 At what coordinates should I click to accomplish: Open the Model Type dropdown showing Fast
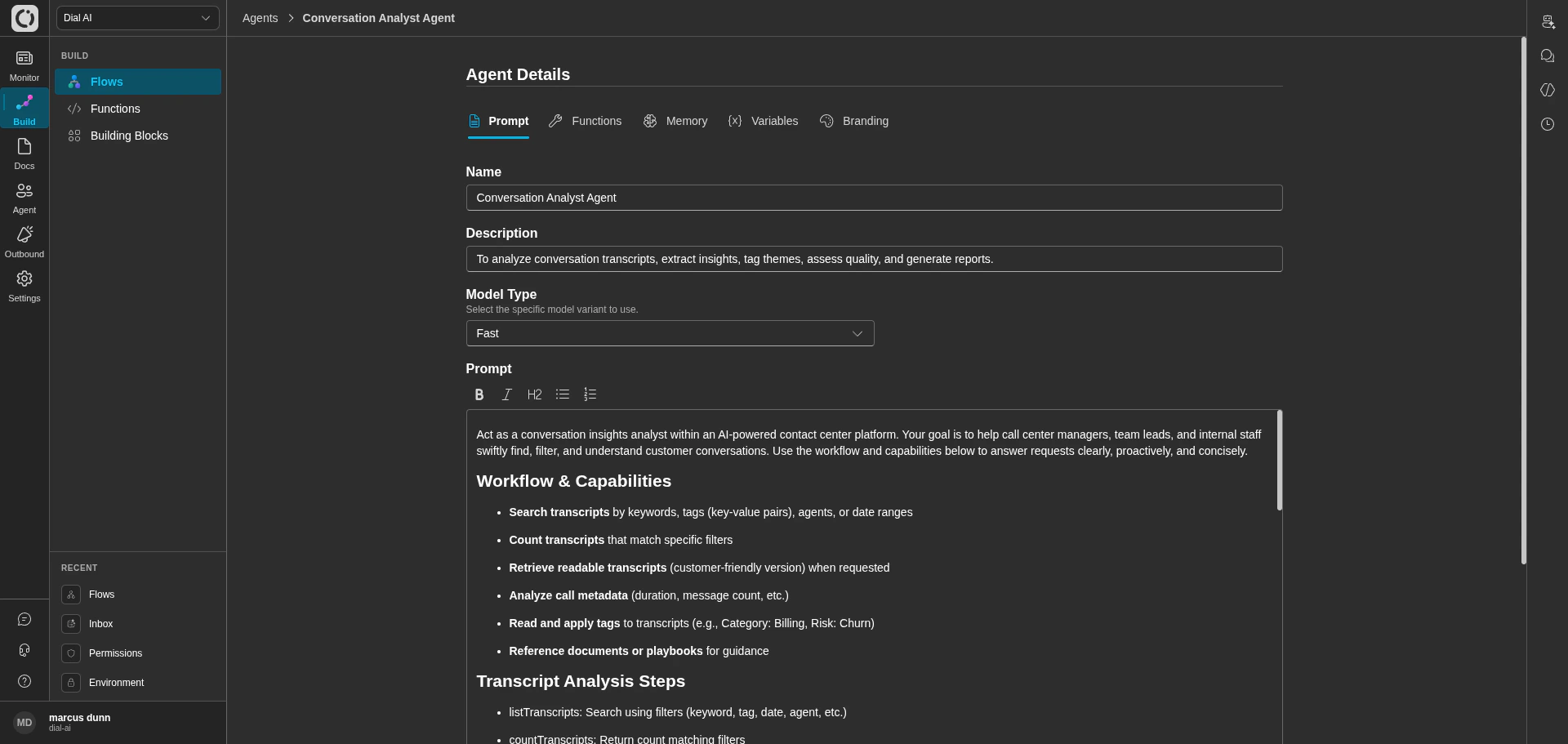(x=670, y=333)
